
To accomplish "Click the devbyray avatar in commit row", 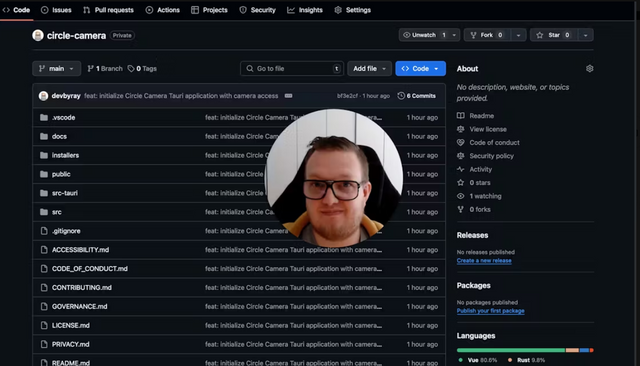I will [x=43, y=96].
